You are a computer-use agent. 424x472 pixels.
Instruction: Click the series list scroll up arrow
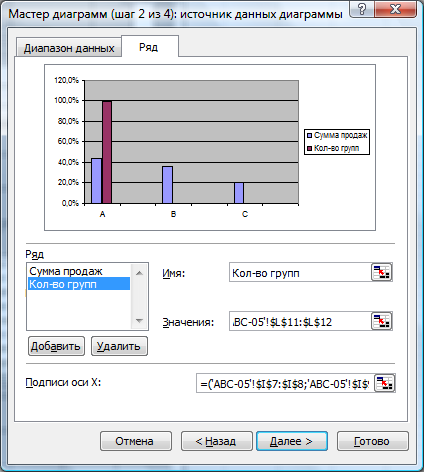click(x=139, y=273)
